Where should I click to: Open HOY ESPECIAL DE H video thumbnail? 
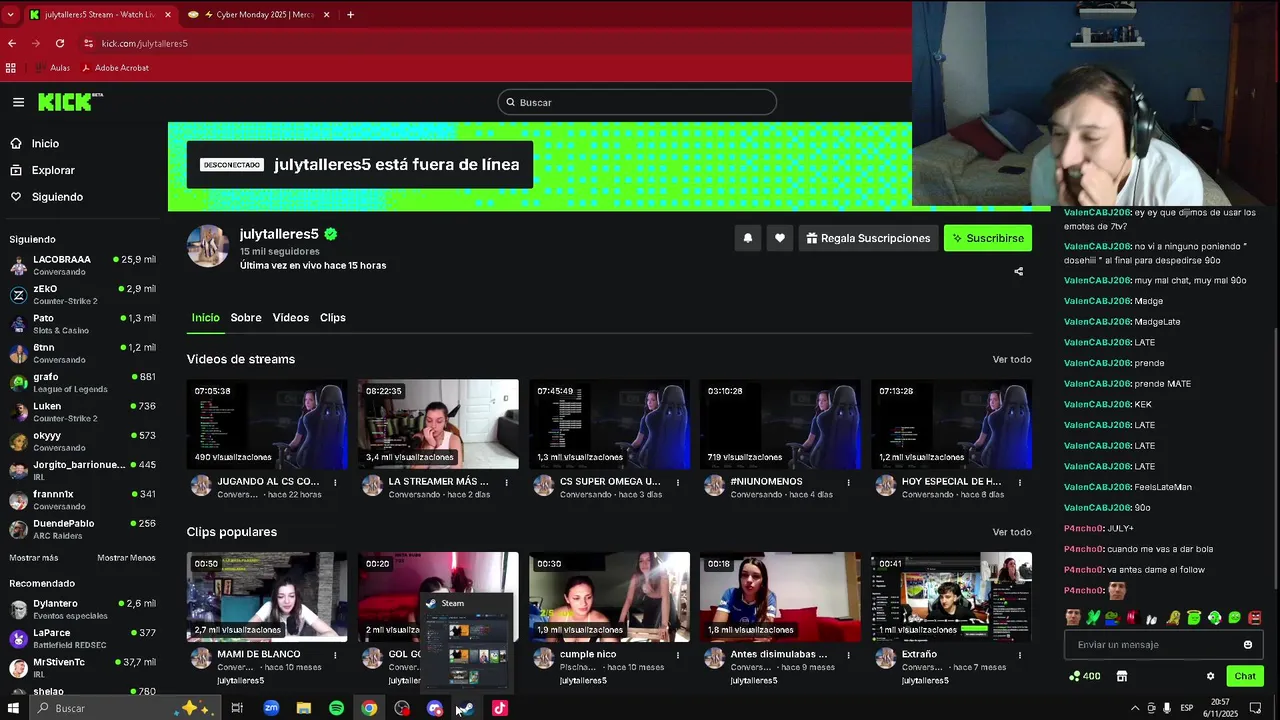click(x=951, y=424)
